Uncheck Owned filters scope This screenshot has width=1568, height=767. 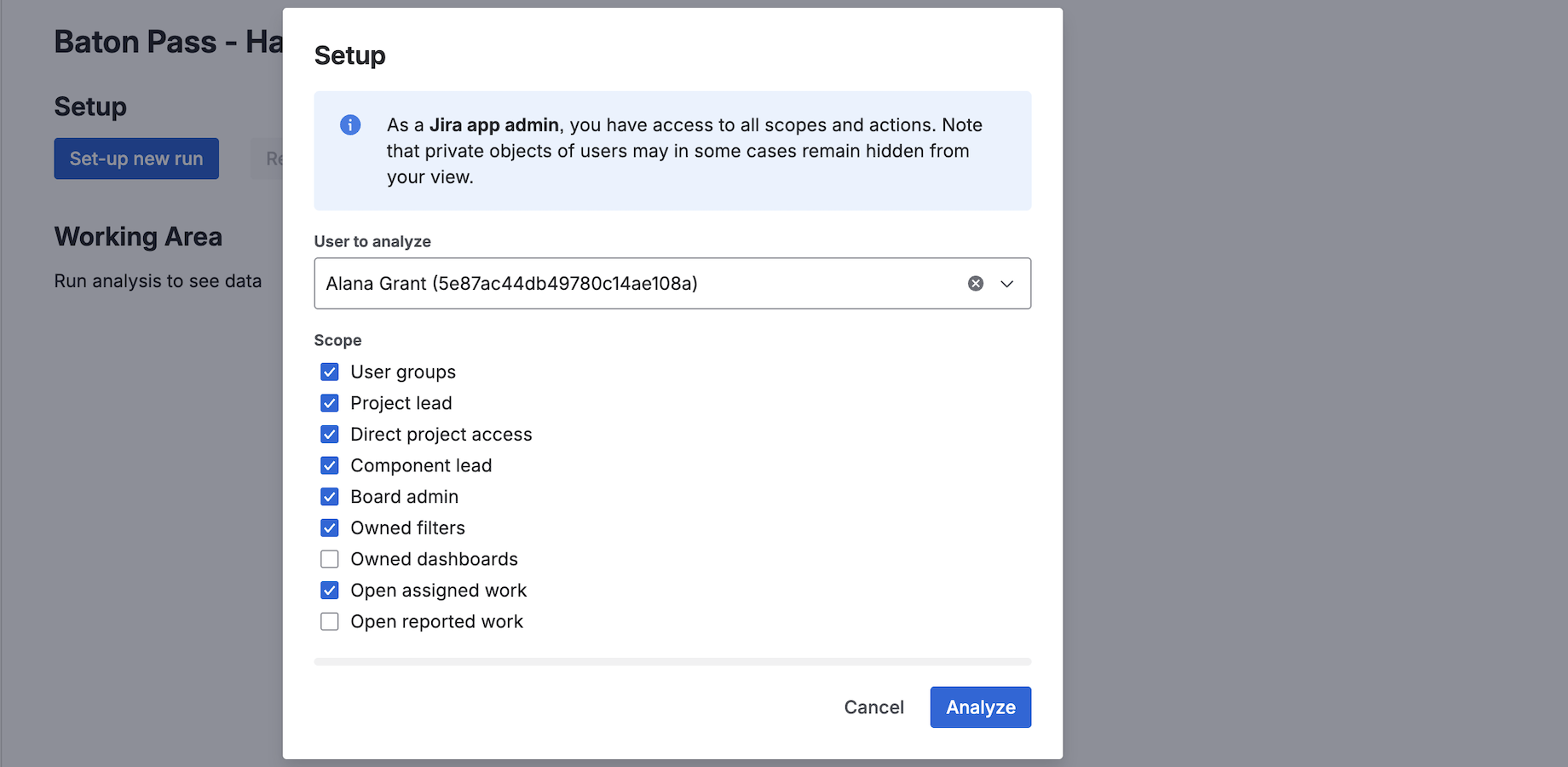coord(330,528)
